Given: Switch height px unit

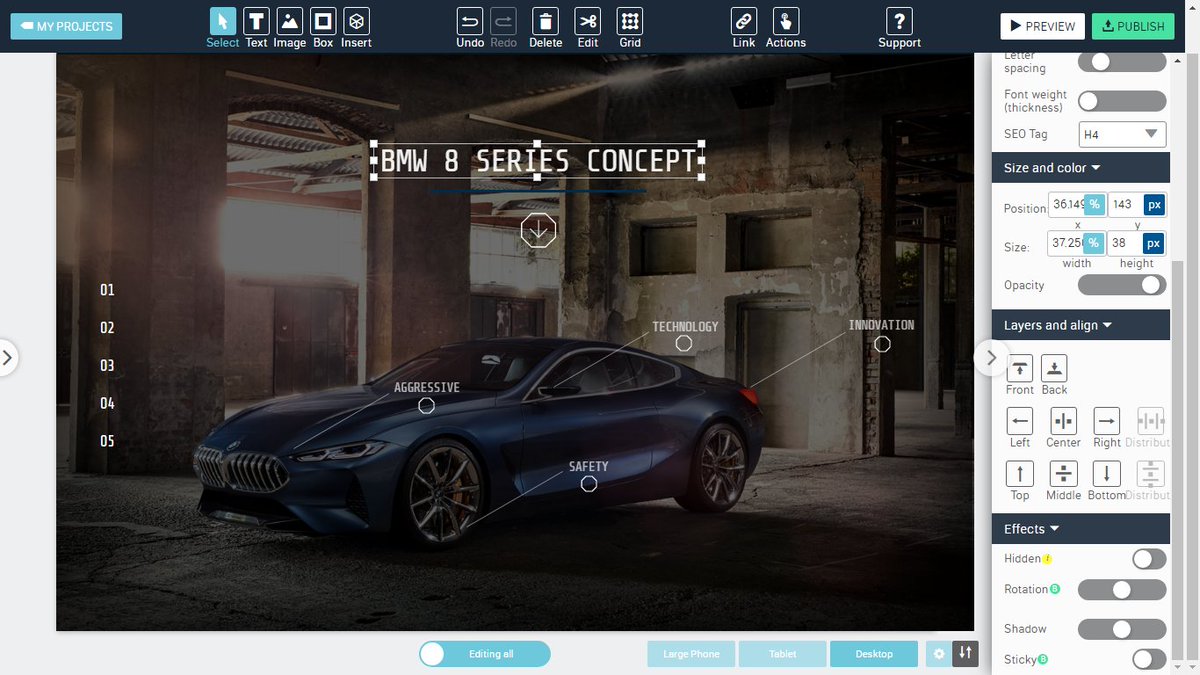Looking at the screenshot, I should (x=1155, y=243).
